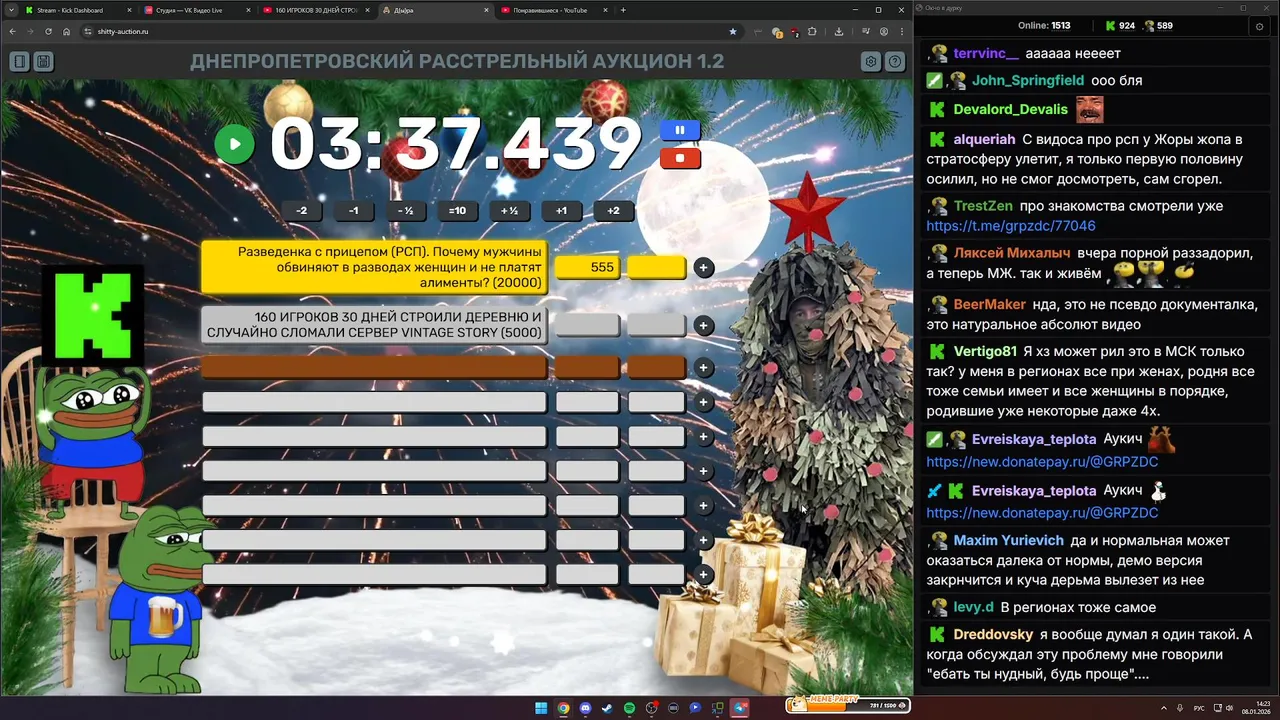Reload the page with the refresh icon
The image size is (1280, 720).
[49, 31]
